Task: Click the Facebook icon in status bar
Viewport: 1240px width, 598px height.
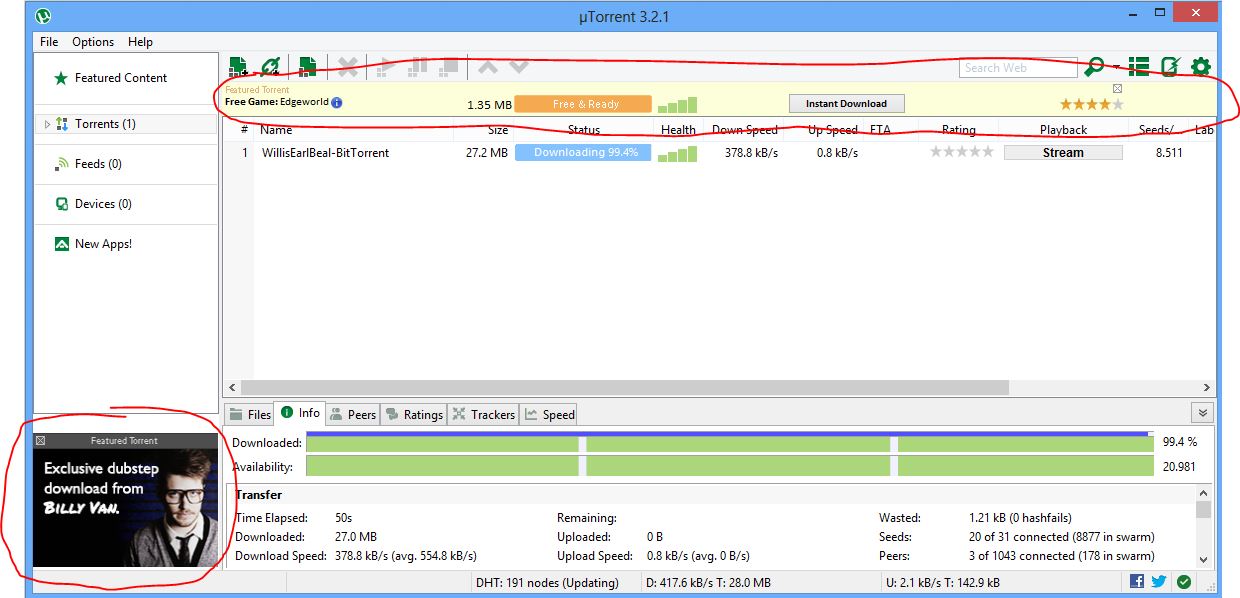Action: pyautogui.click(x=1137, y=582)
